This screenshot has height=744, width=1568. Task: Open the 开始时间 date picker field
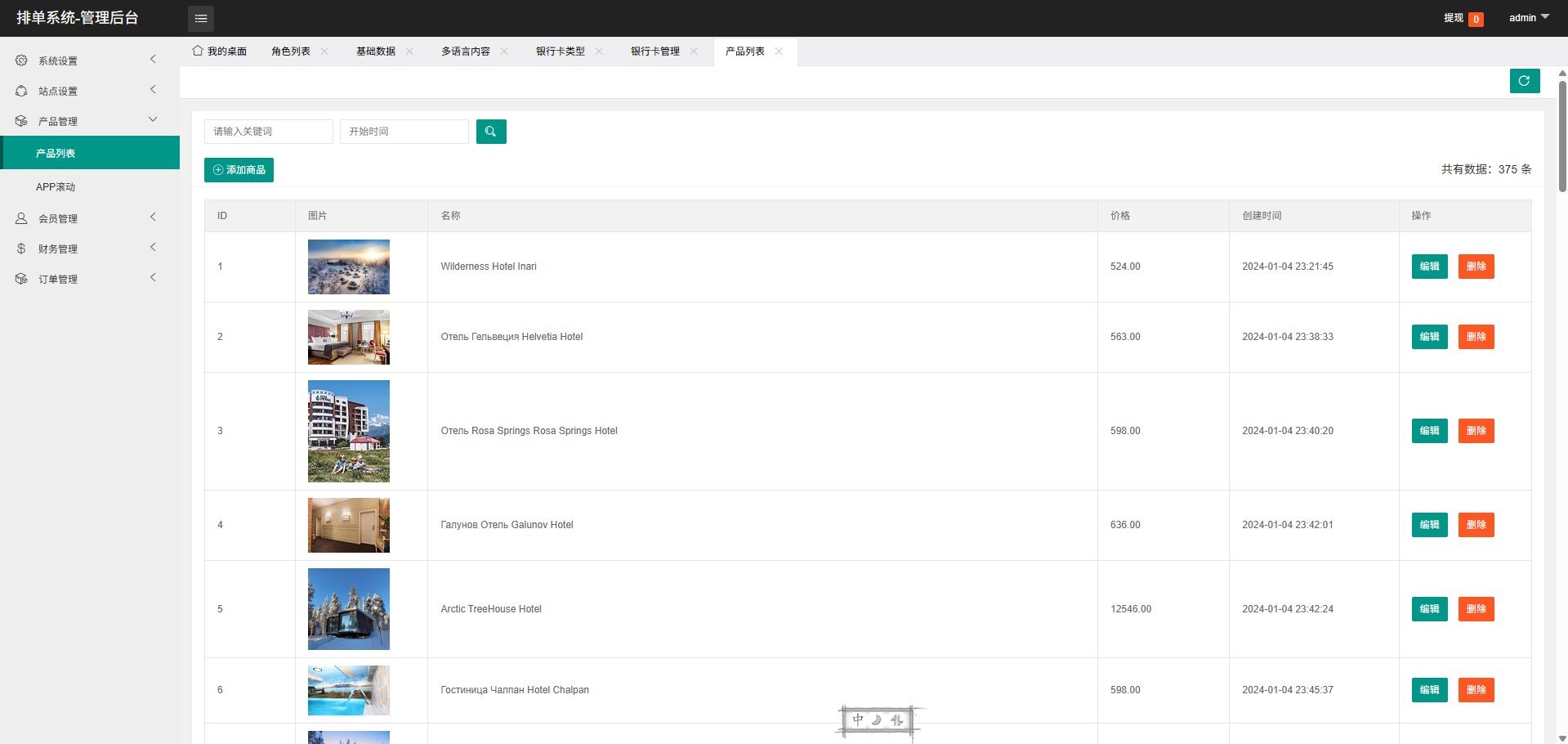coord(404,132)
